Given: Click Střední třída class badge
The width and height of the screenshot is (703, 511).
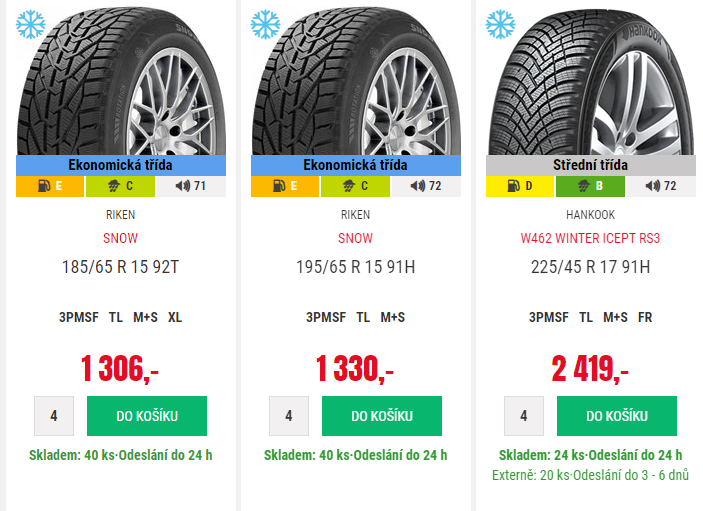Looking at the screenshot, I should point(590,165).
